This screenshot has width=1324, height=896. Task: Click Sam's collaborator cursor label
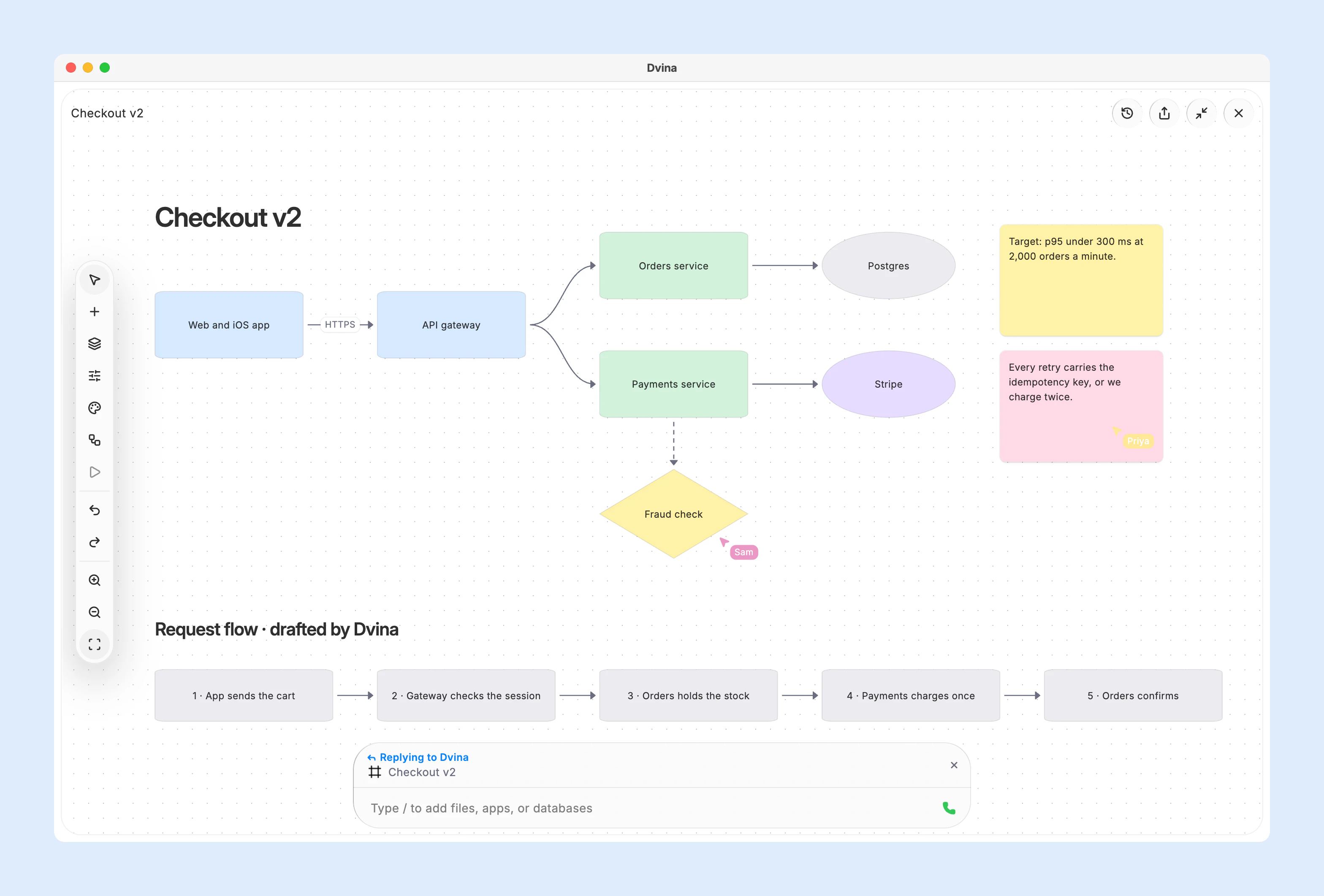pyautogui.click(x=743, y=552)
